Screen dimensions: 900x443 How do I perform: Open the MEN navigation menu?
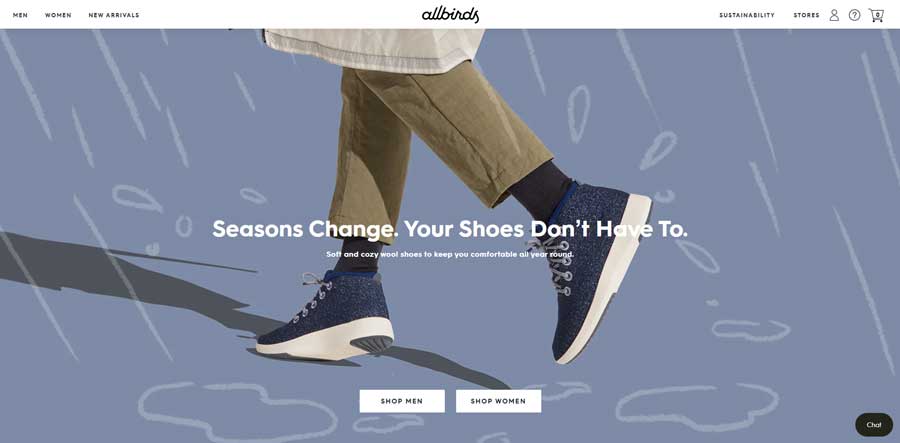tap(21, 15)
